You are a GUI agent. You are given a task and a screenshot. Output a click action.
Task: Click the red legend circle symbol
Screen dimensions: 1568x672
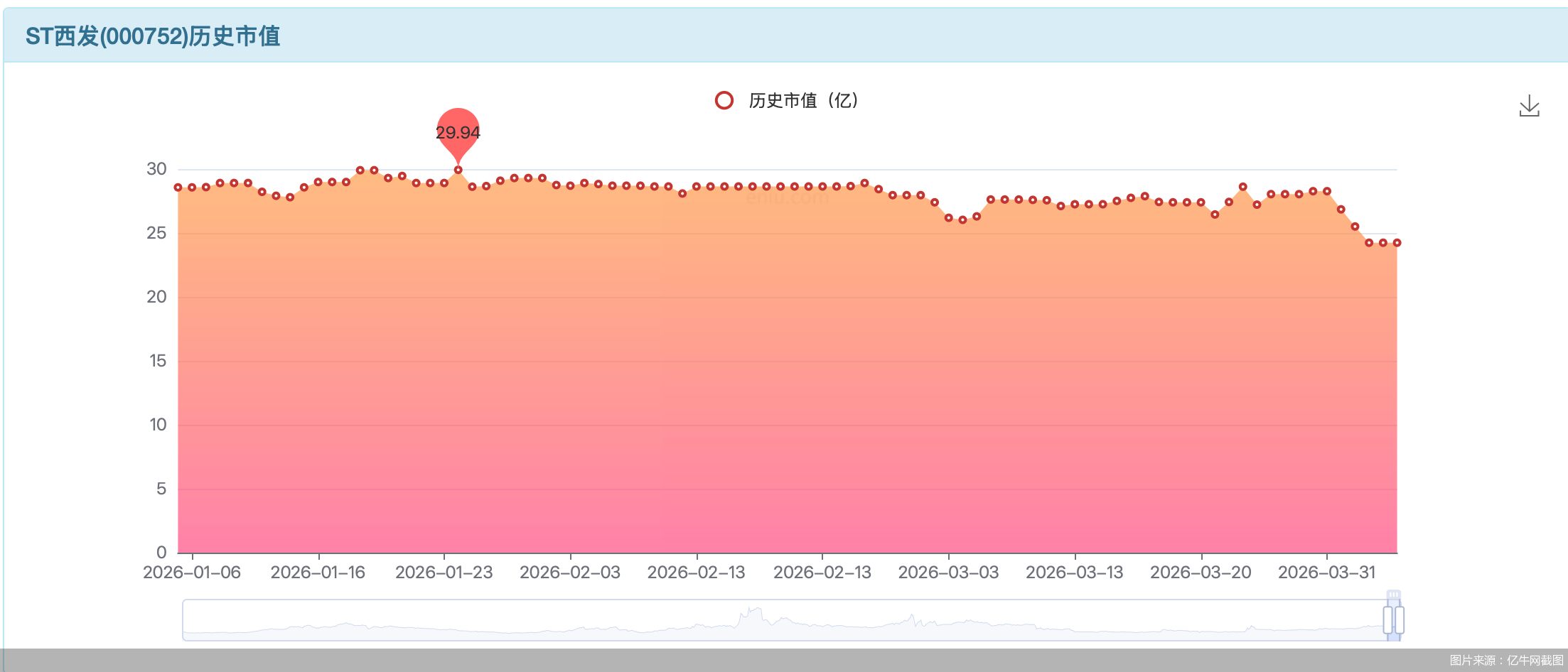tap(724, 100)
